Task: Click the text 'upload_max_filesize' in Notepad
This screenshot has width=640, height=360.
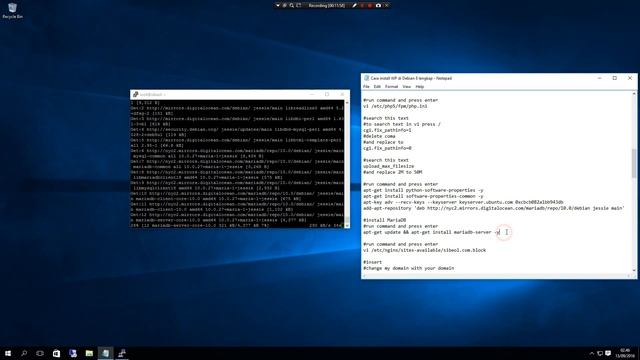Action: (389, 166)
